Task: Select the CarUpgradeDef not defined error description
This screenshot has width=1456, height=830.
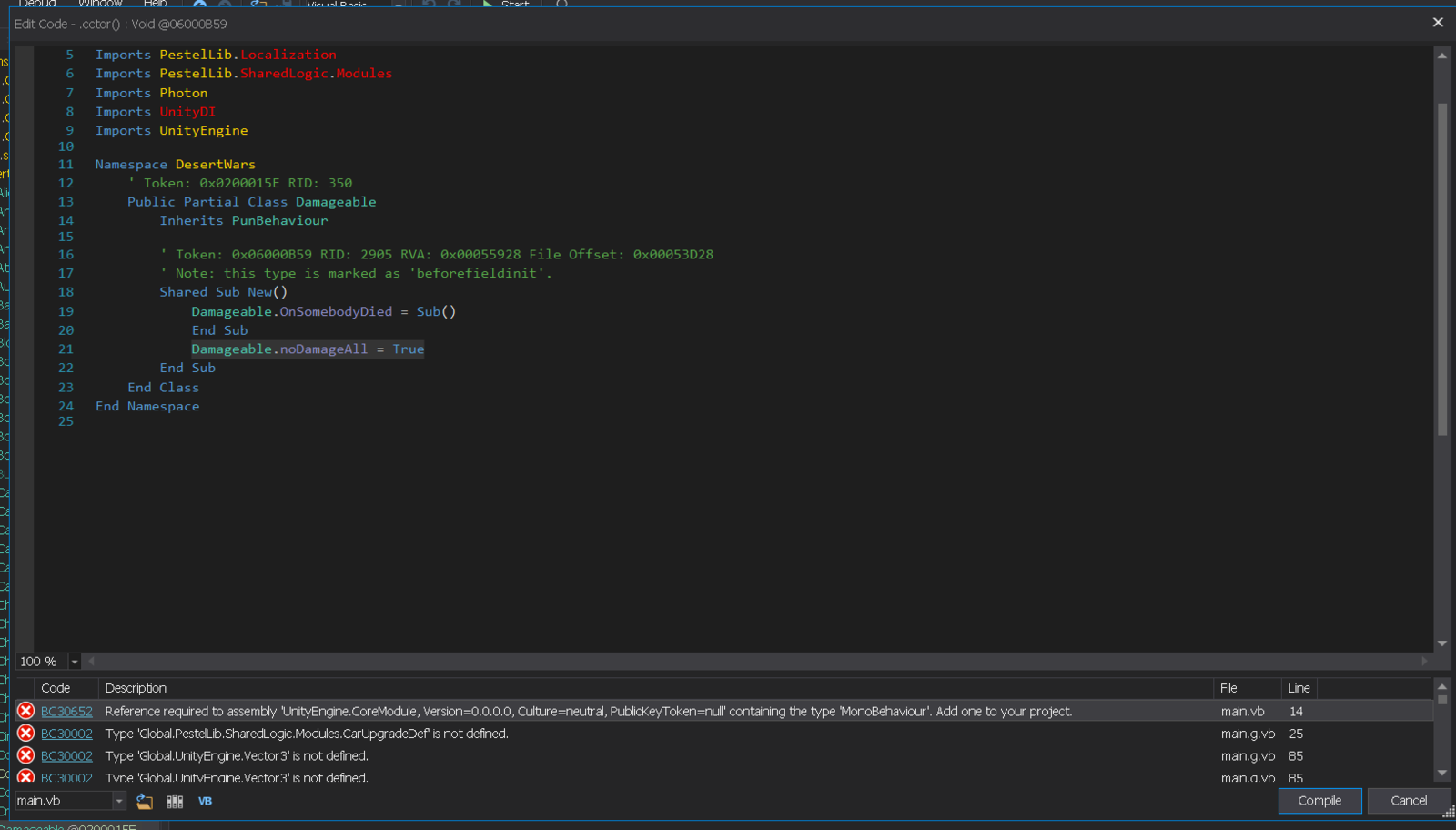Action: (307, 734)
